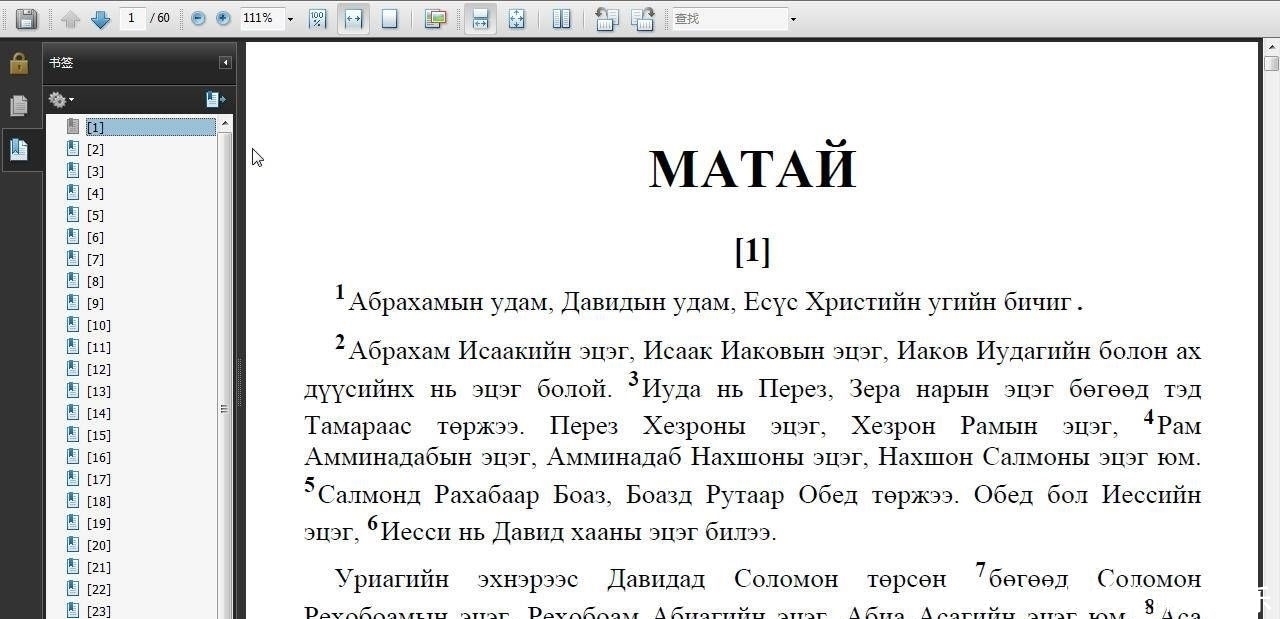This screenshot has width=1280, height=619.
Task: Go to previous page arrow
Action: pyautogui.click(x=70, y=18)
